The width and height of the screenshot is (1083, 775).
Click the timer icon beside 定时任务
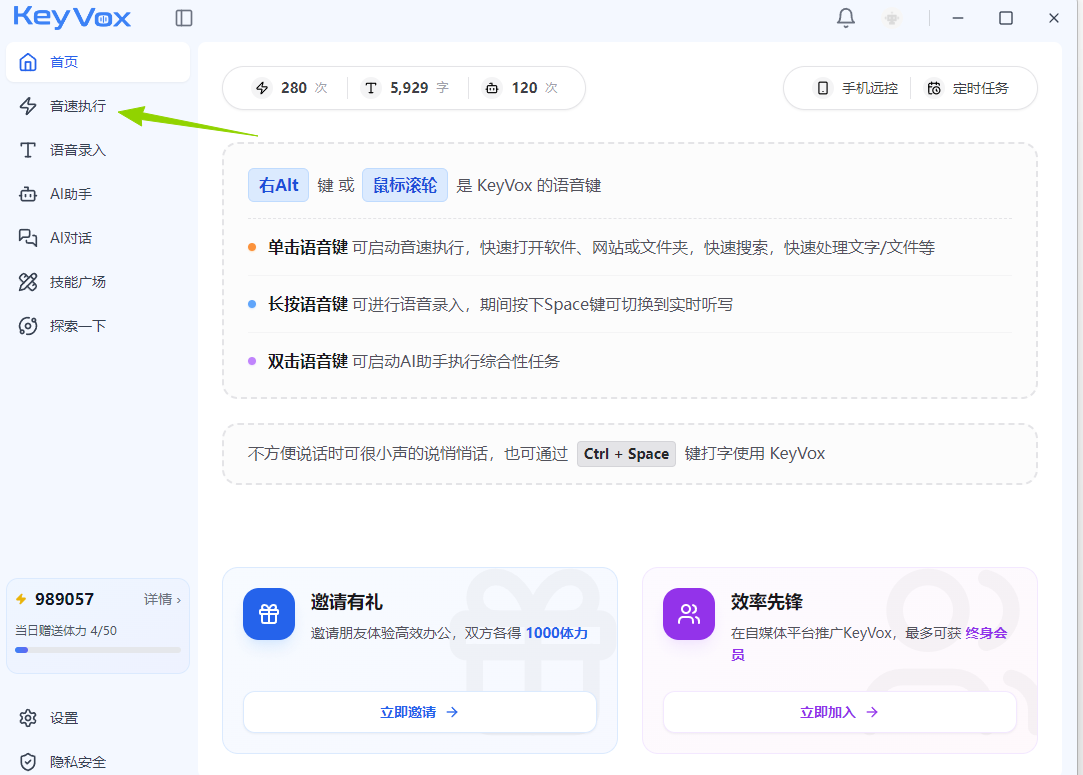point(934,88)
